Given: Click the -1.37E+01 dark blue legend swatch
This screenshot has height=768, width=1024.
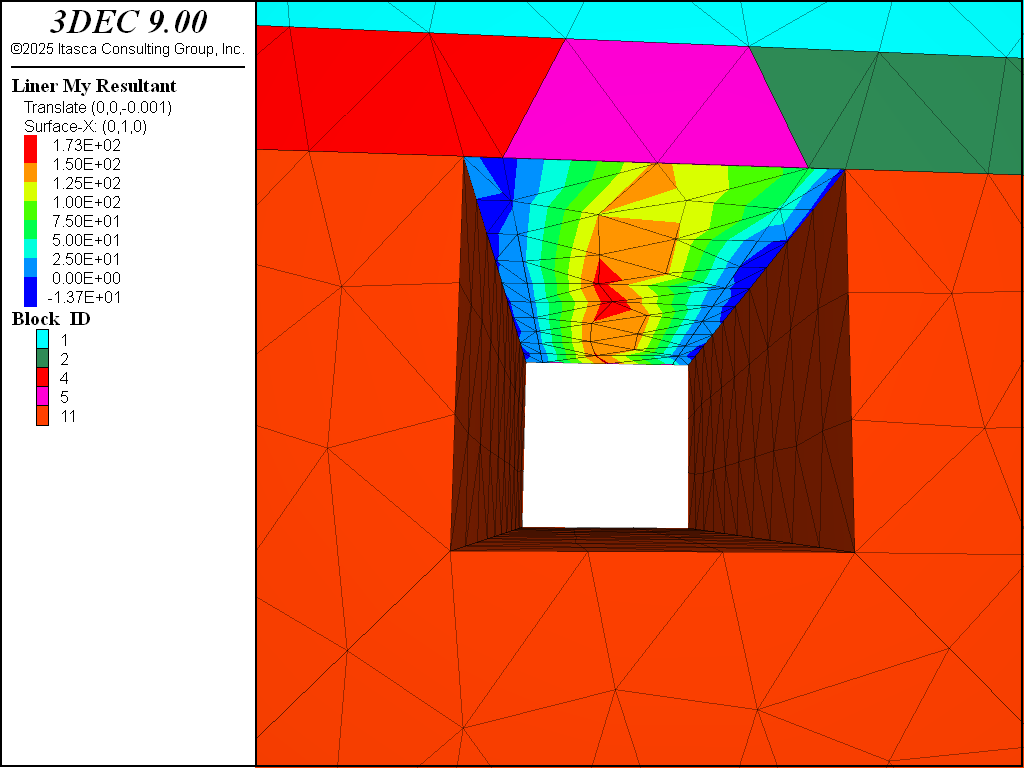Looking at the screenshot, I should tap(30, 292).
